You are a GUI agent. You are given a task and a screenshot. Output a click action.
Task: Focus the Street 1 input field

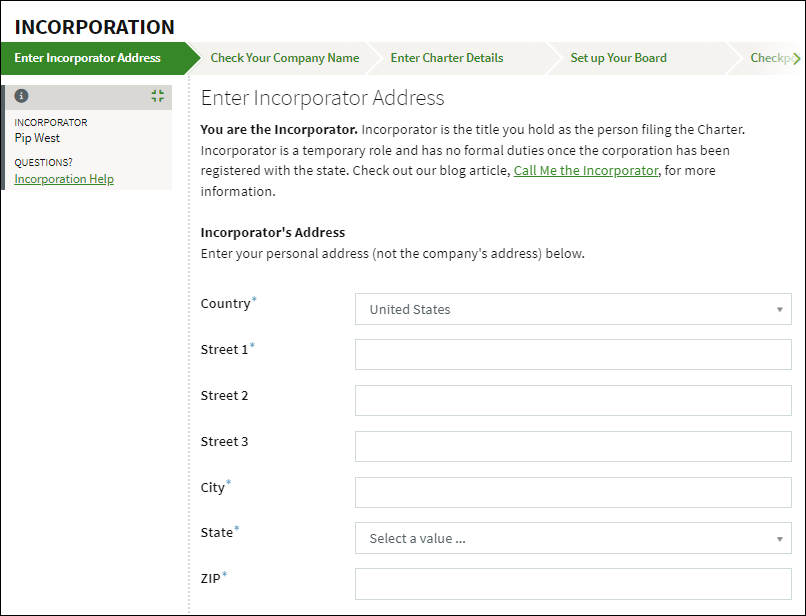pyautogui.click(x=573, y=354)
